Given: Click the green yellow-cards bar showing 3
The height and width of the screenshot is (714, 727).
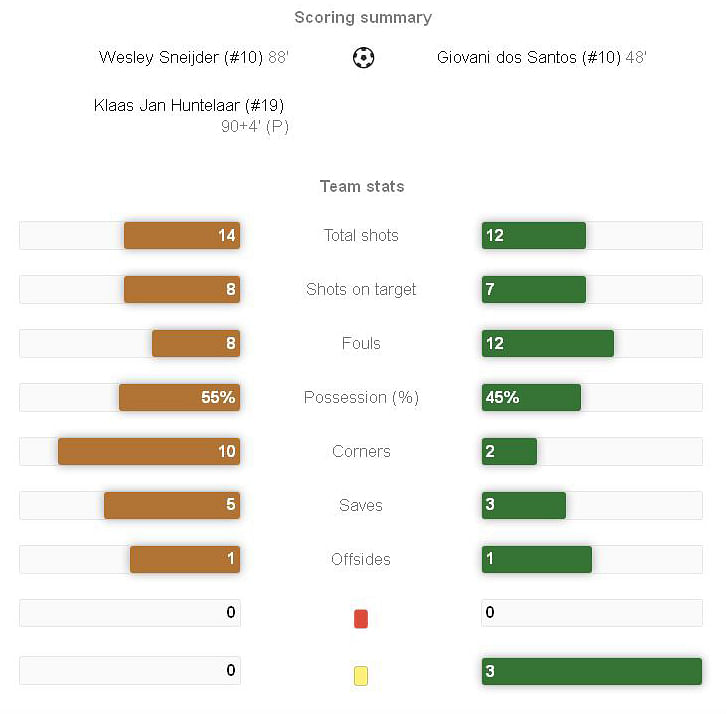Looking at the screenshot, I should 591,672.
